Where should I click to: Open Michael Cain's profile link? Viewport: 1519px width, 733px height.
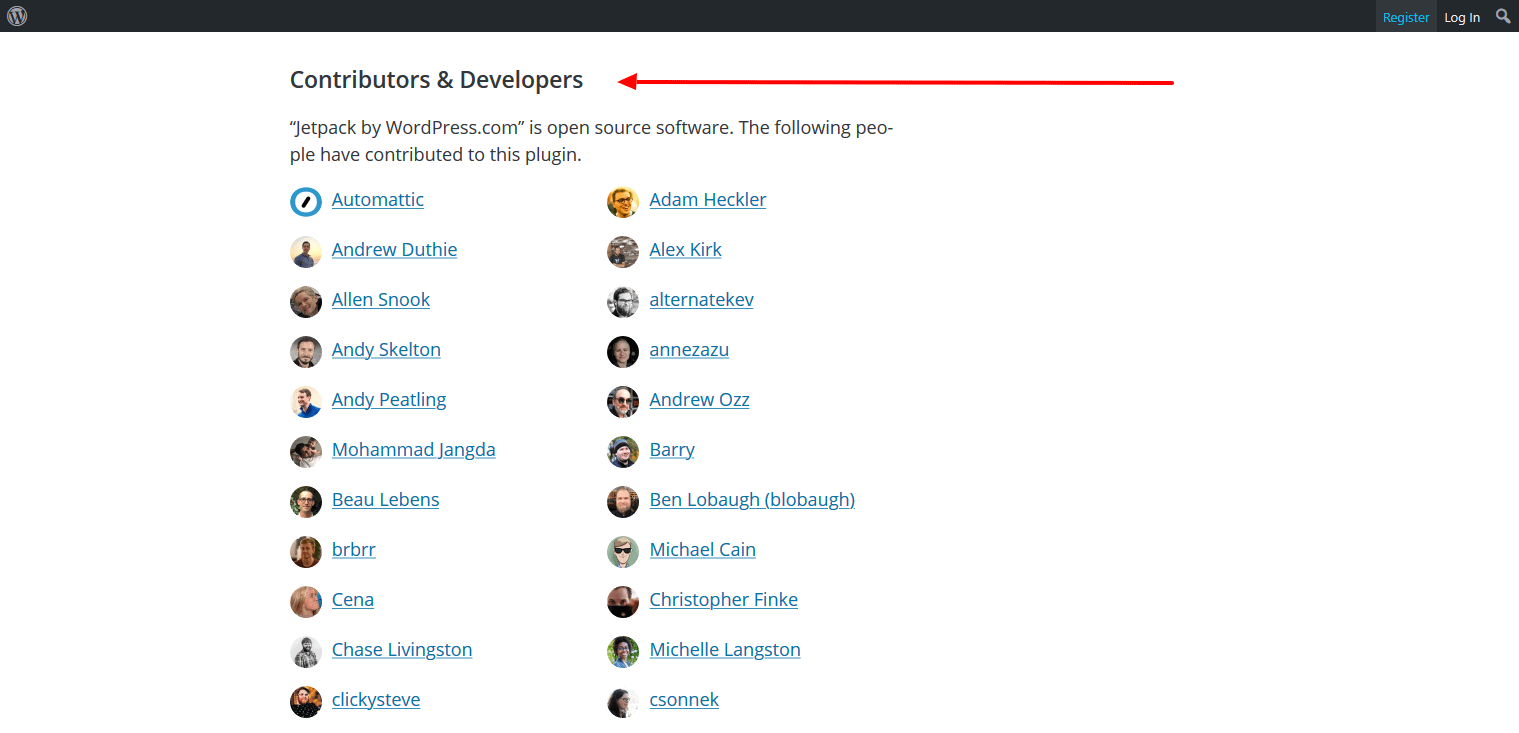pos(703,549)
